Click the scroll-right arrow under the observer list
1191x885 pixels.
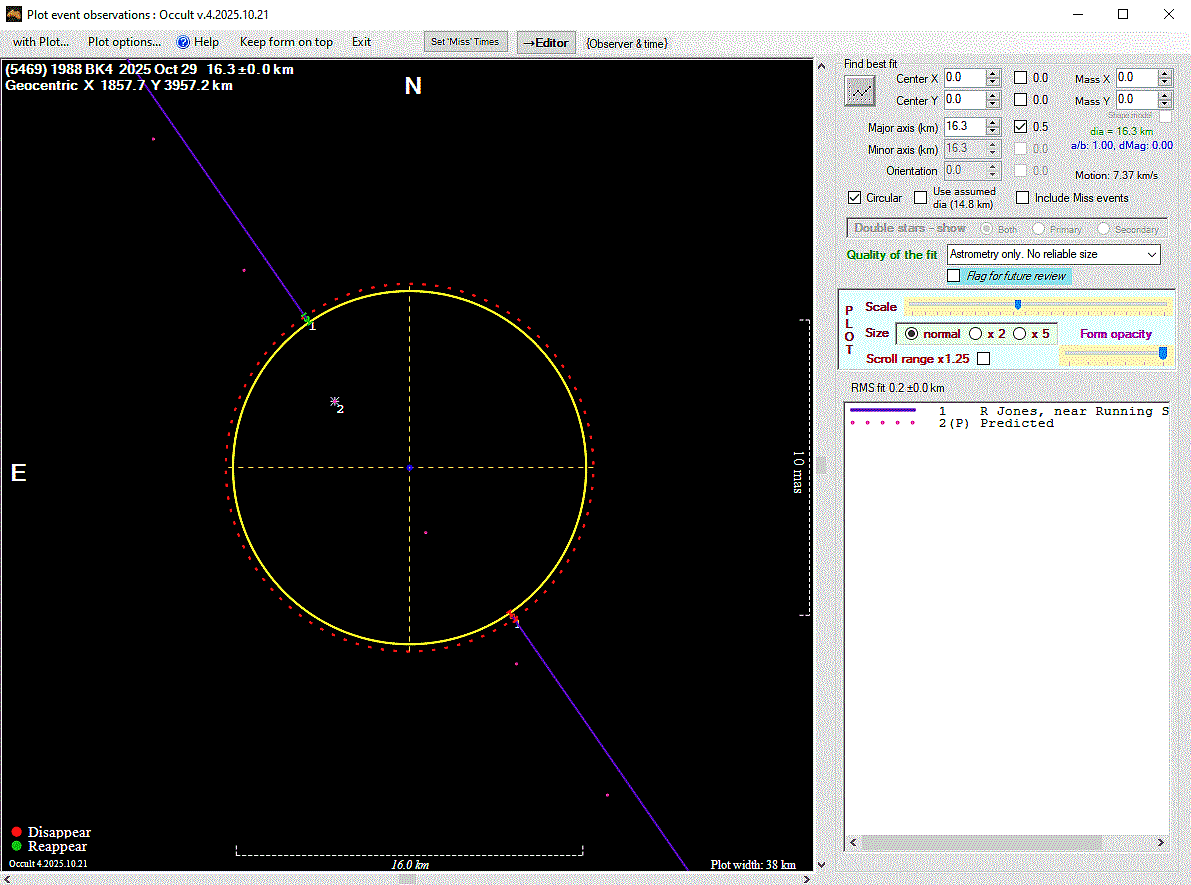pos(1162,843)
